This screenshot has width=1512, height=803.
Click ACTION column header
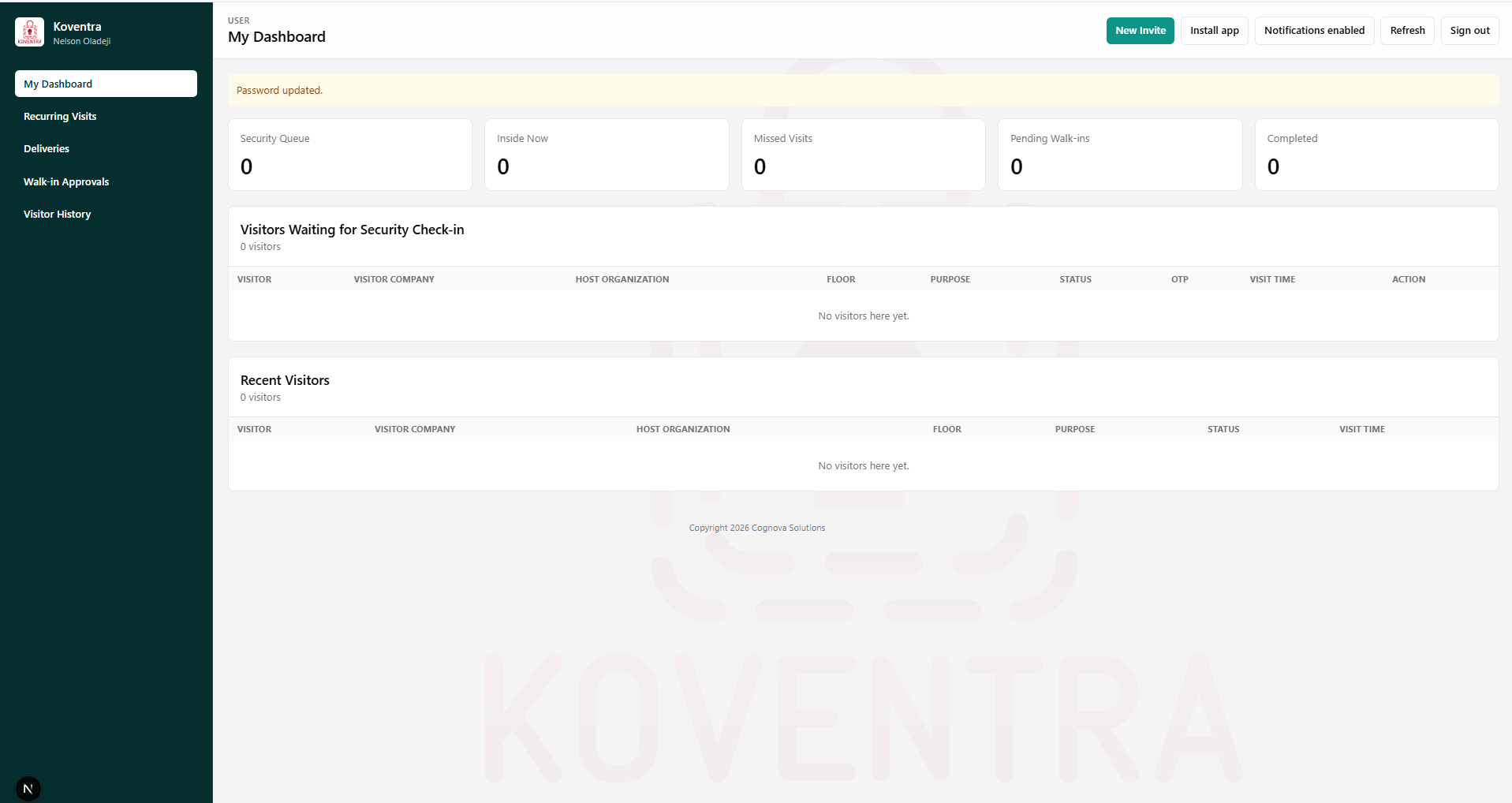1409,279
